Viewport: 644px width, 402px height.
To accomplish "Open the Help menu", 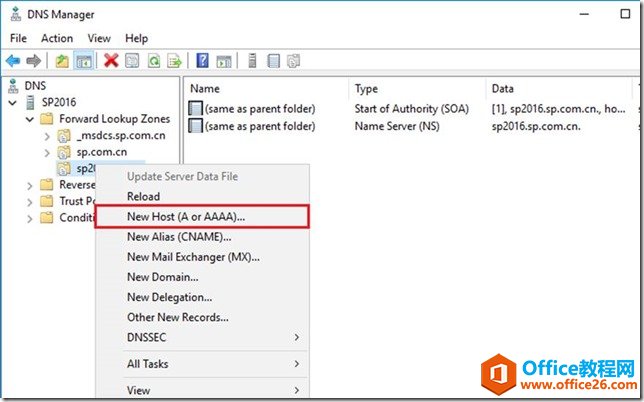I will [x=136, y=38].
